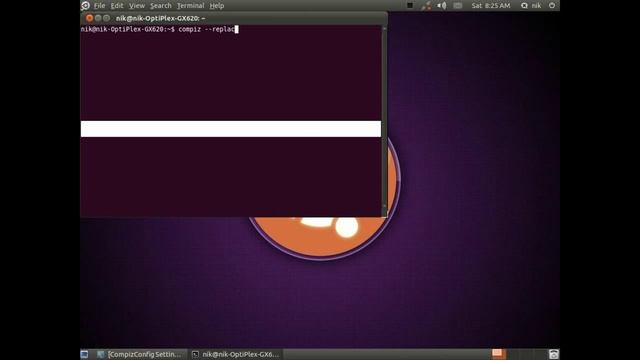The height and width of the screenshot is (360, 640).
Task: Open the File menu
Action: [99, 6]
